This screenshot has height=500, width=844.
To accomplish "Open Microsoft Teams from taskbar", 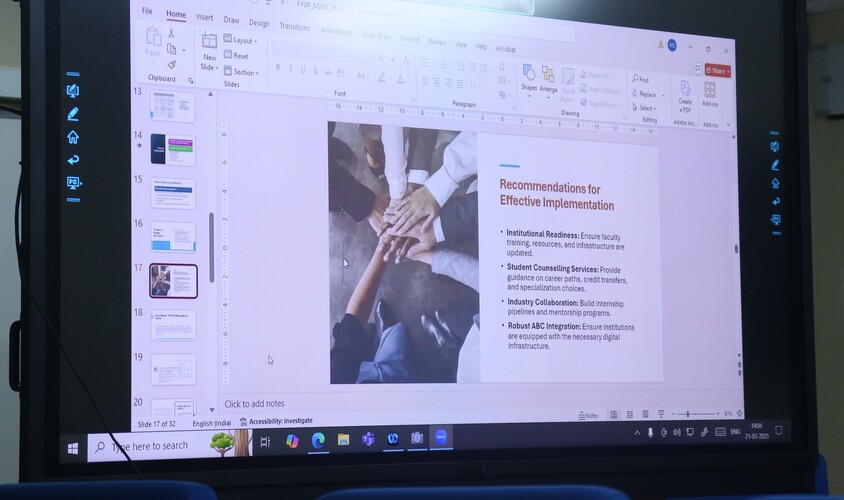I will (368, 439).
